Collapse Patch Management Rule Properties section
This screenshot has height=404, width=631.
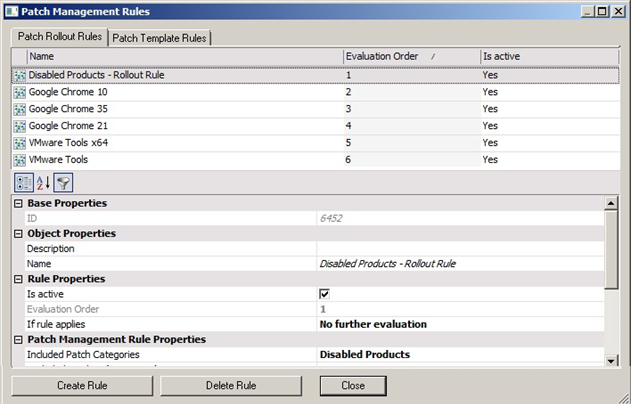[18, 339]
